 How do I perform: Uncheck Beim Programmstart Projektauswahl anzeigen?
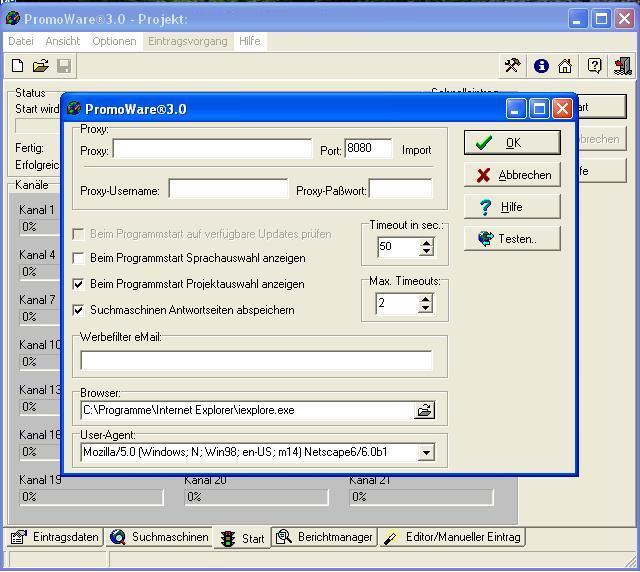pos(78,284)
